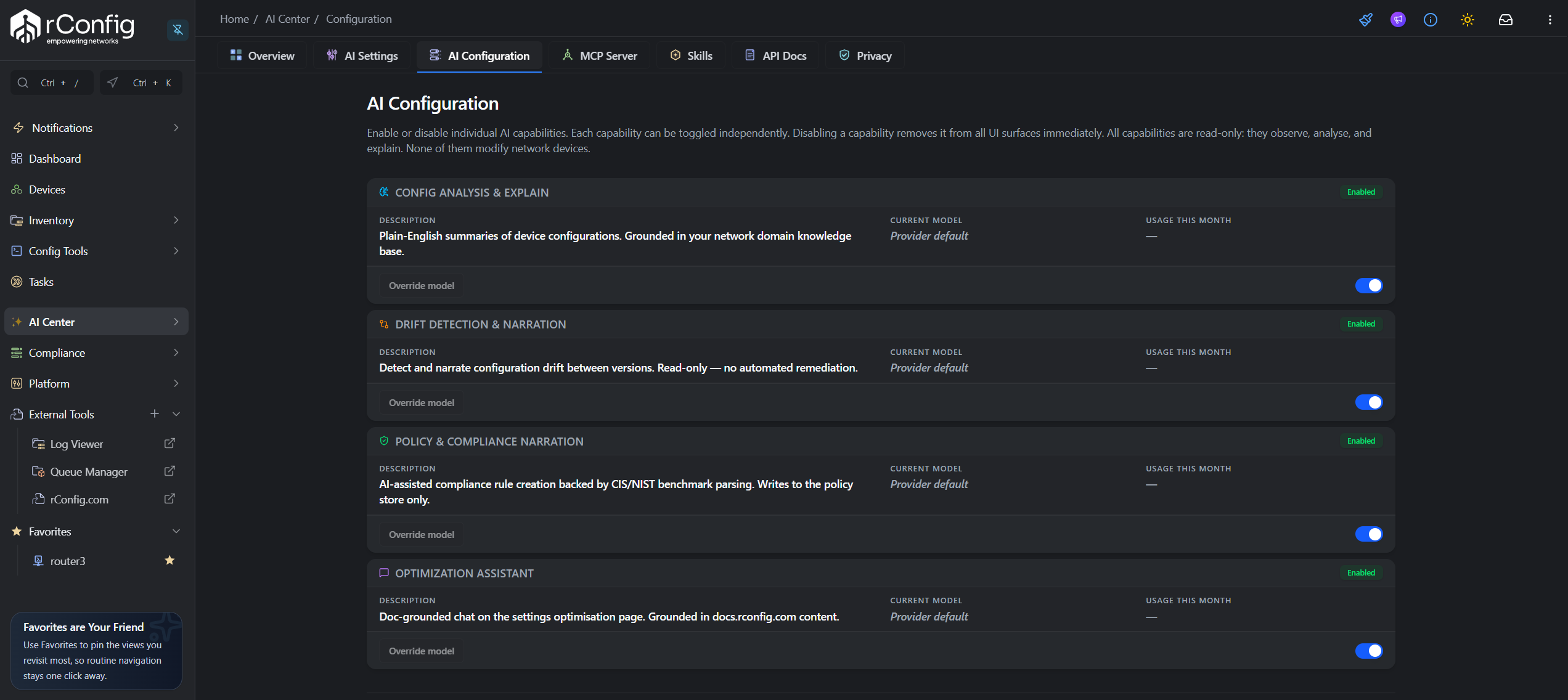
Task: Toggle light theme with the sun icon
Action: (1468, 20)
